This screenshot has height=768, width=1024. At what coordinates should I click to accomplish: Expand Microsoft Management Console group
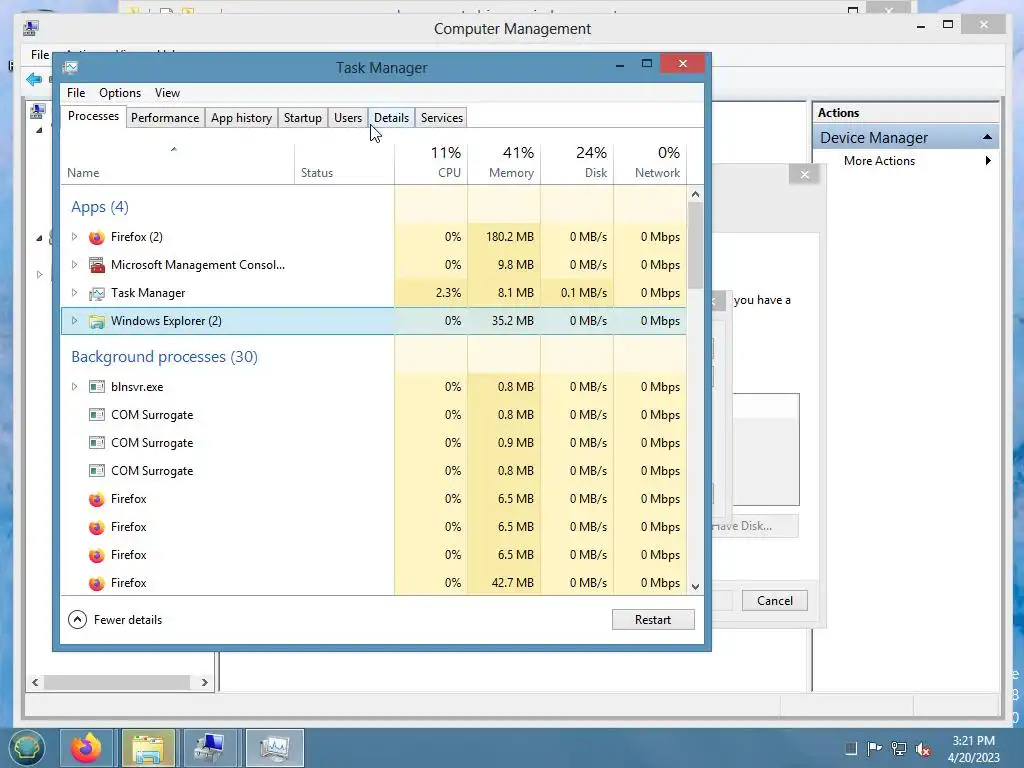[x=74, y=265]
